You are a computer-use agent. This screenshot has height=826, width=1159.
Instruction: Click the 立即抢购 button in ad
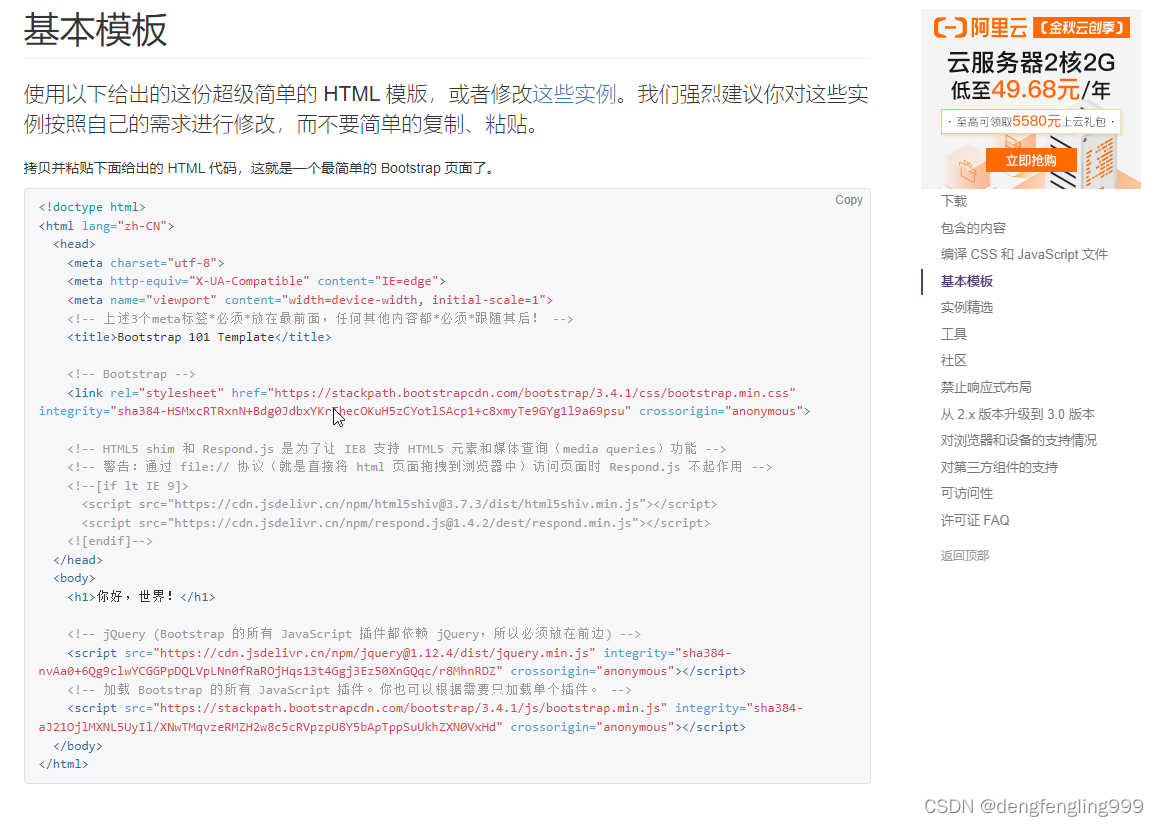(1030, 160)
